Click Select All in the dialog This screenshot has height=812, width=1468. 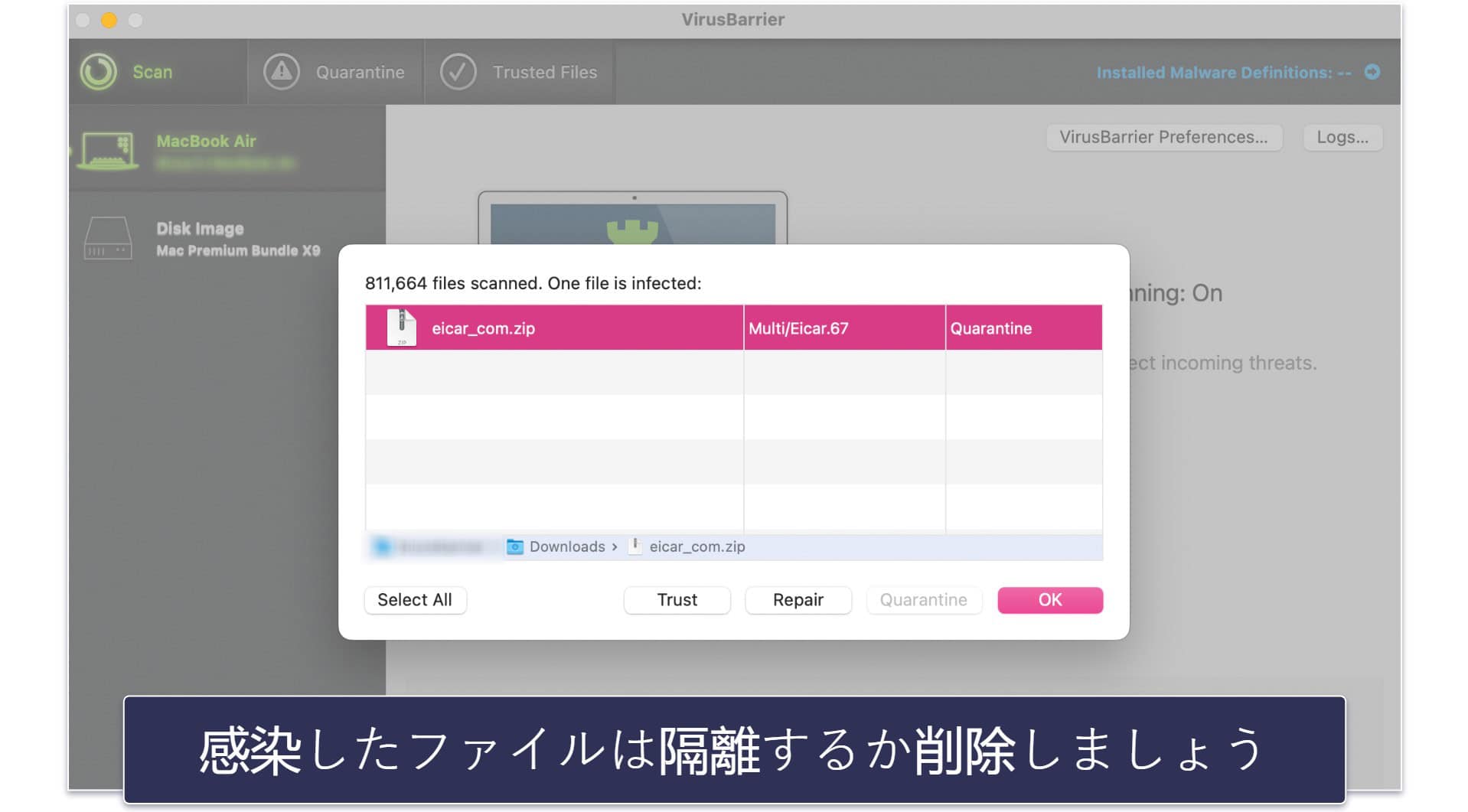415,600
